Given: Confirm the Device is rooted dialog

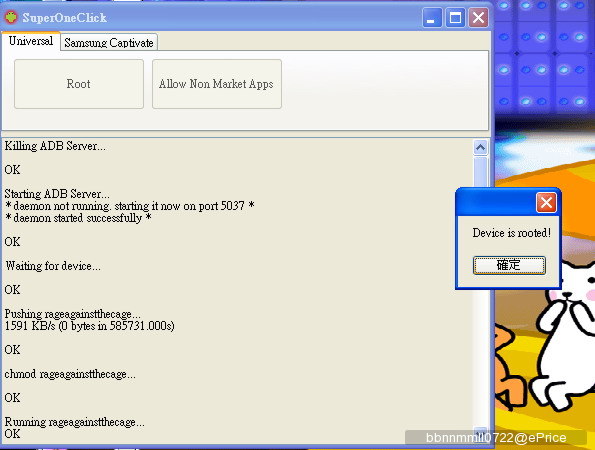Looking at the screenshot, I should click(509, 265).
